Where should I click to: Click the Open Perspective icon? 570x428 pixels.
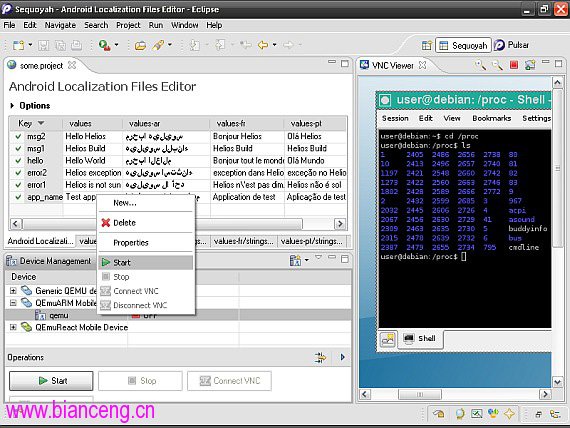tap(426, 45)
